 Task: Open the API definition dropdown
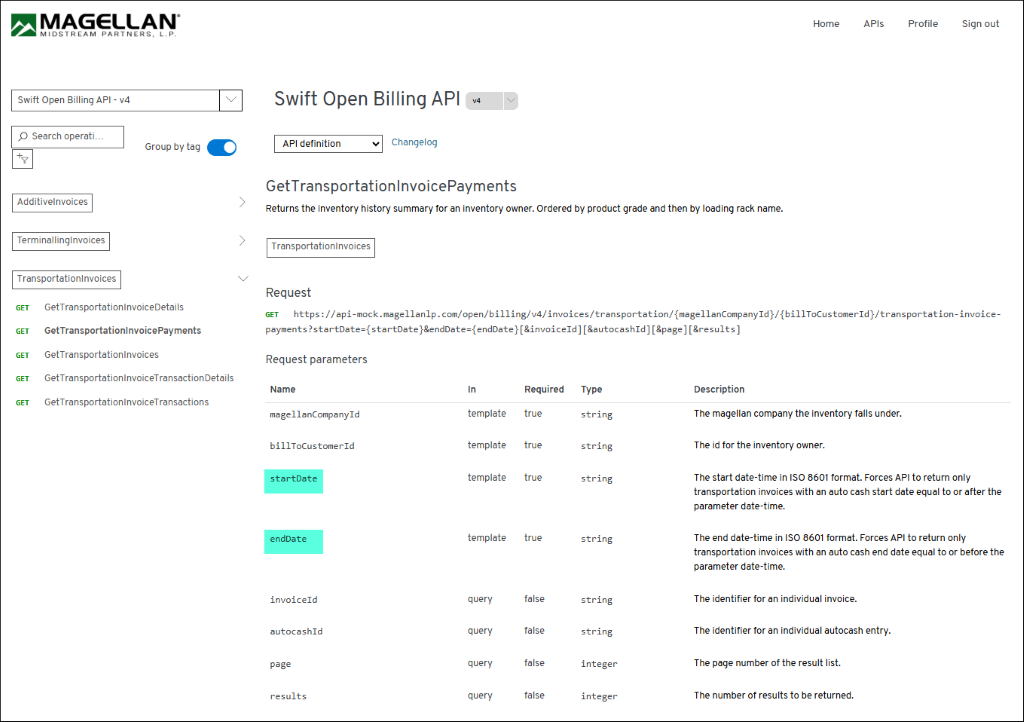[x=328, y=143]
